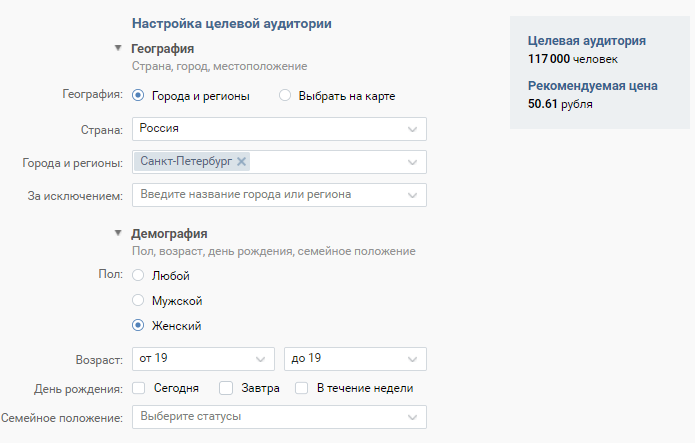Collapse the Демография section triangle
The height and width of the screenshot is (443, 695).
click(118, 233)
